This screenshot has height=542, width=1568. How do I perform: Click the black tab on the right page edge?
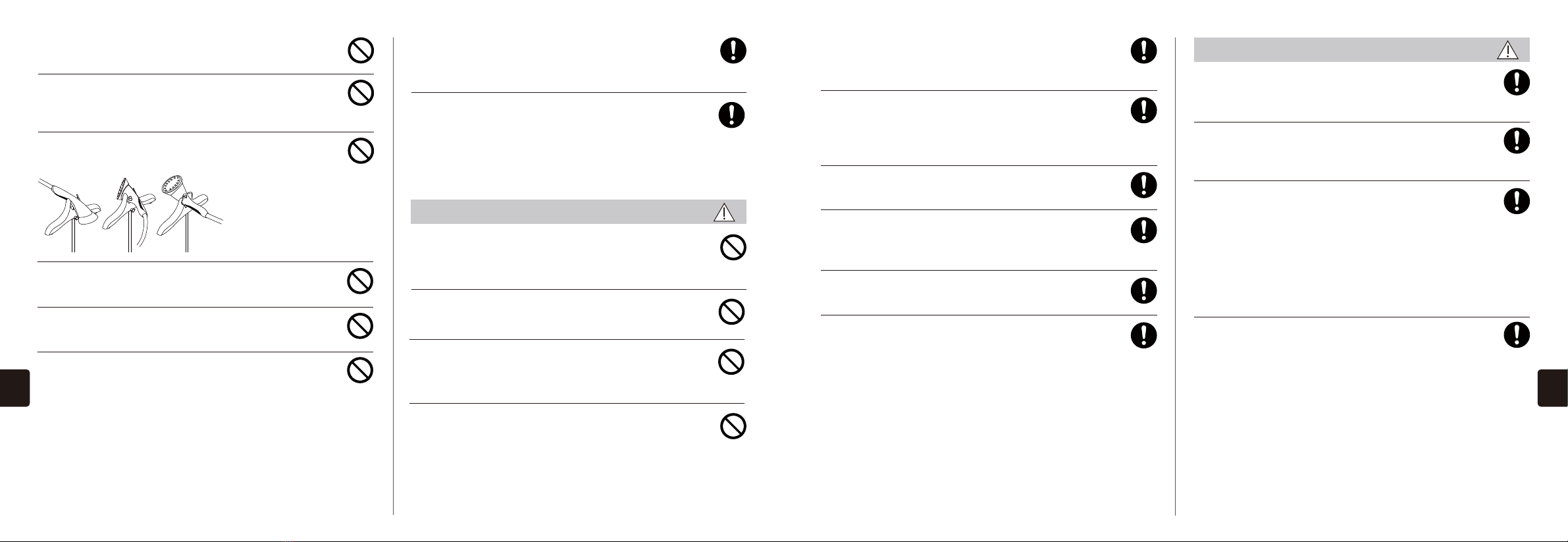point(1553,388)
